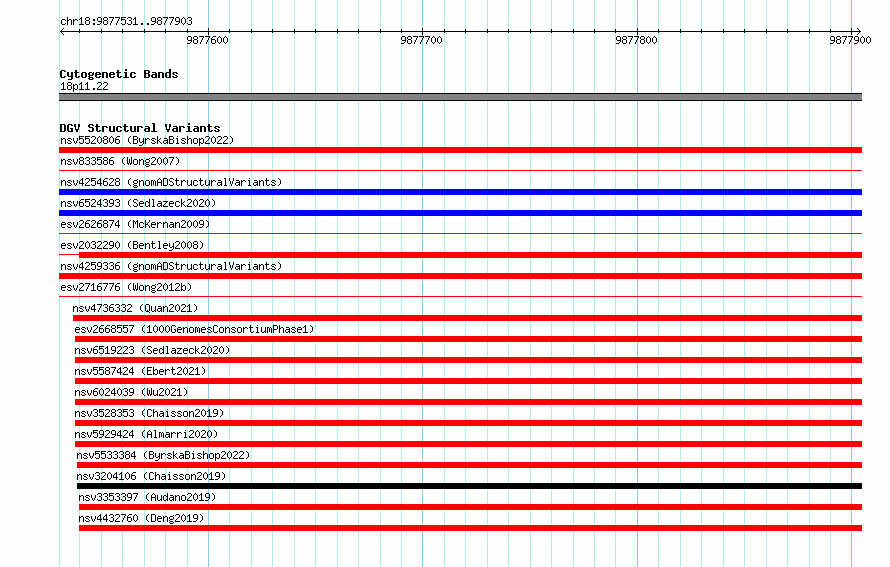Screen dimensions: 890x567
Task: Select nsv3528353 (Chaisson2019) label
Action: [149, 413]
